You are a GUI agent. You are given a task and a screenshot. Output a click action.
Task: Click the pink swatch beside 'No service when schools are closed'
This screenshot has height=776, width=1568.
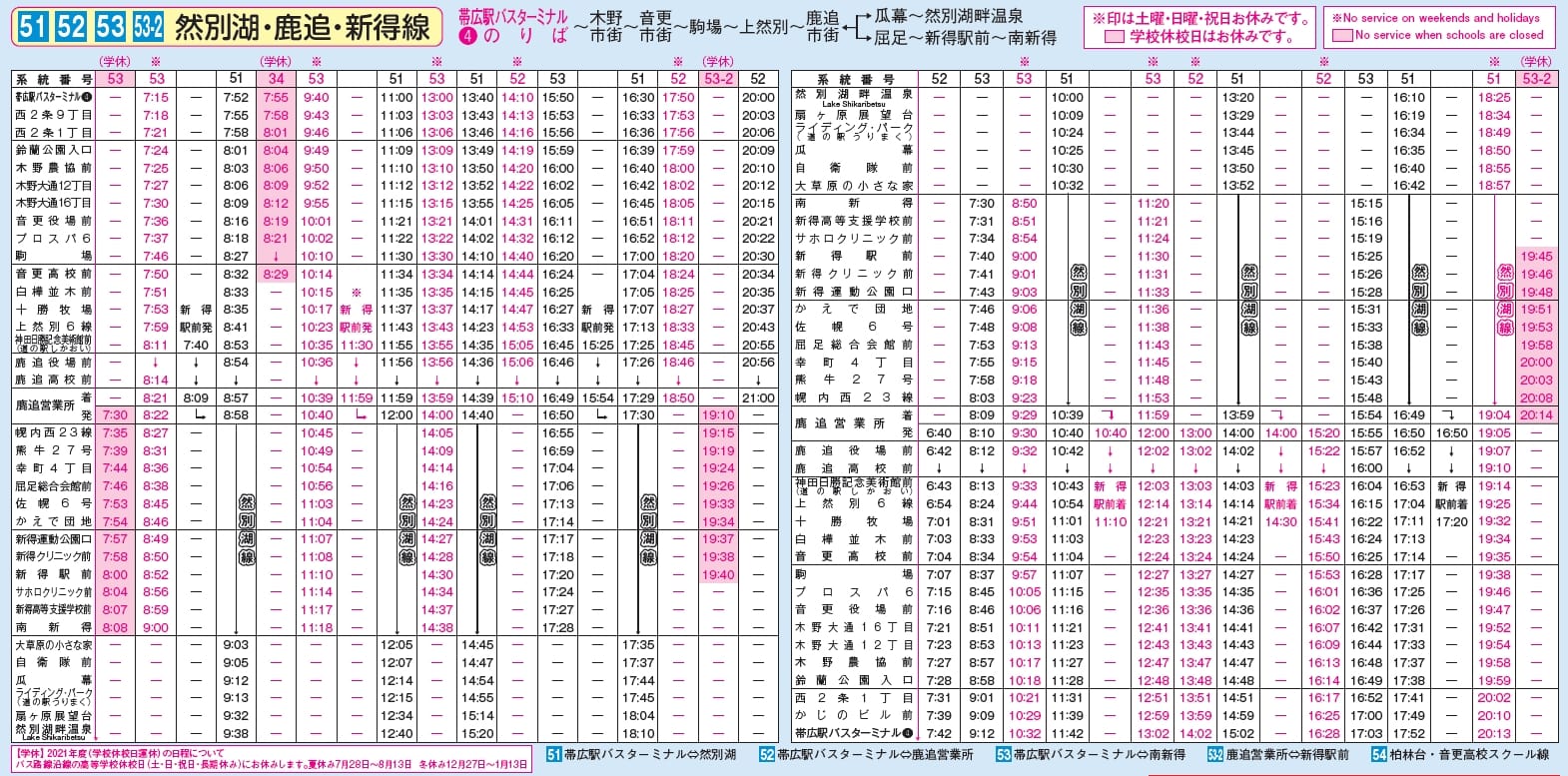point(1342,35)
